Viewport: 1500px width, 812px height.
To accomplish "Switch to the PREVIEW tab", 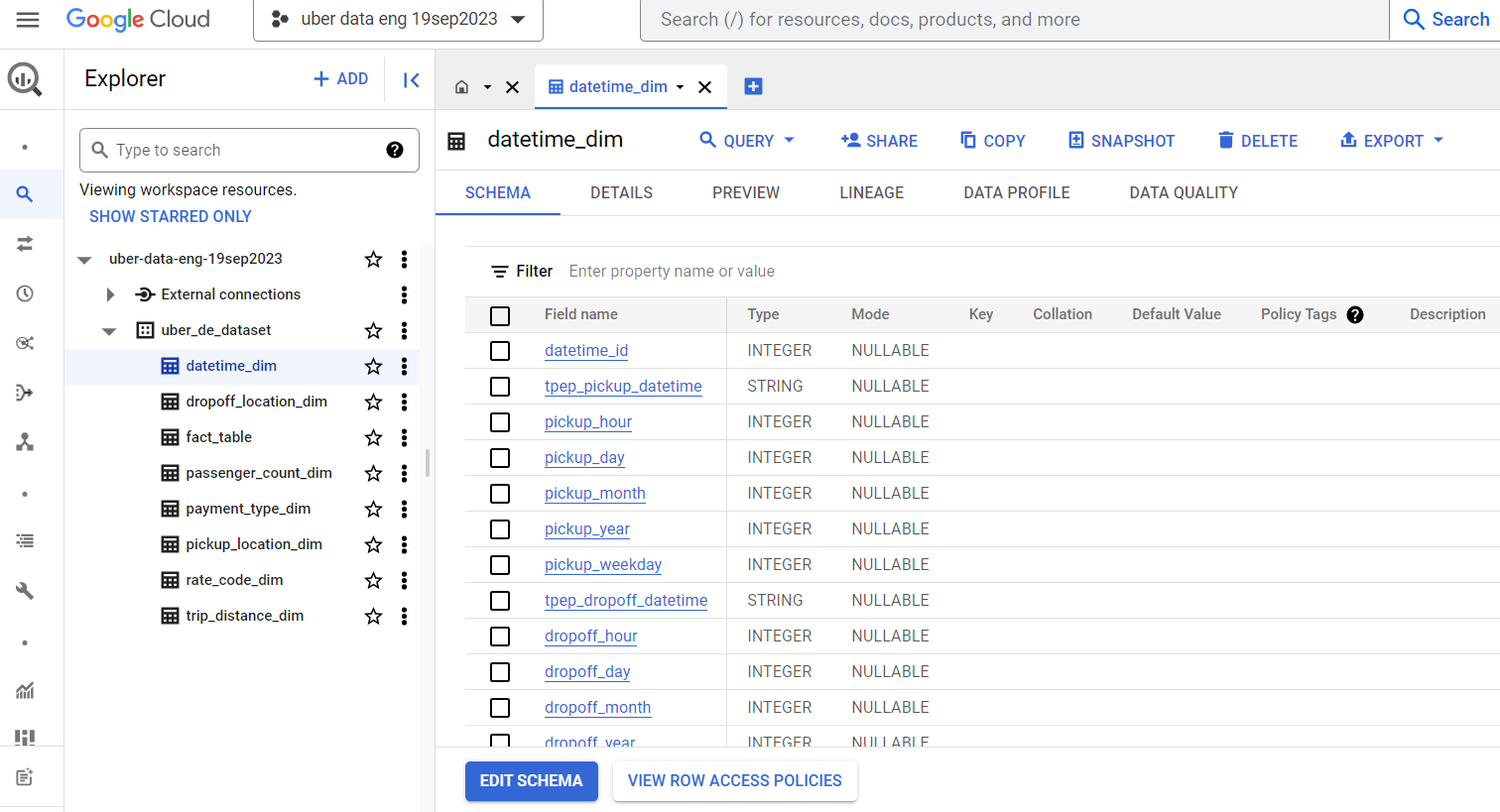I will point(746,193).
